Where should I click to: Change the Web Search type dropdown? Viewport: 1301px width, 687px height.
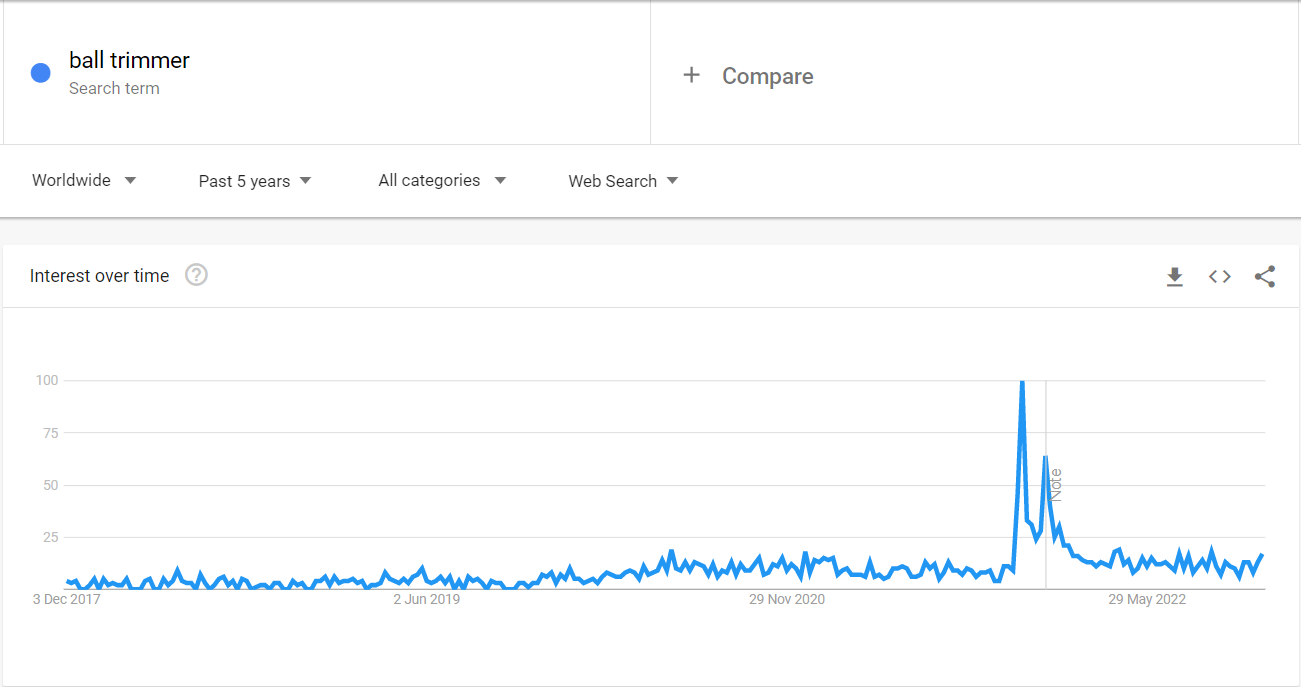click(623, 181)
